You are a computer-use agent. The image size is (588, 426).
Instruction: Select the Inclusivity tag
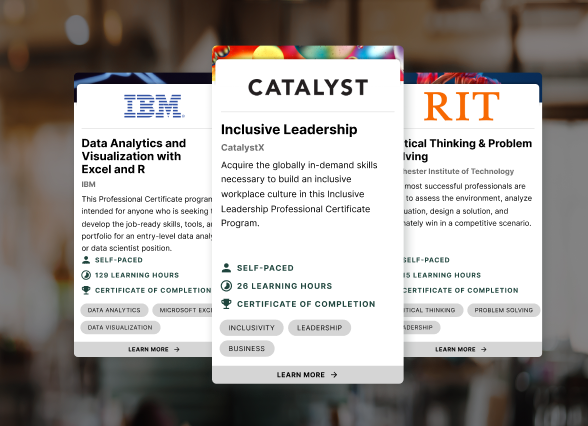(252, 328)
